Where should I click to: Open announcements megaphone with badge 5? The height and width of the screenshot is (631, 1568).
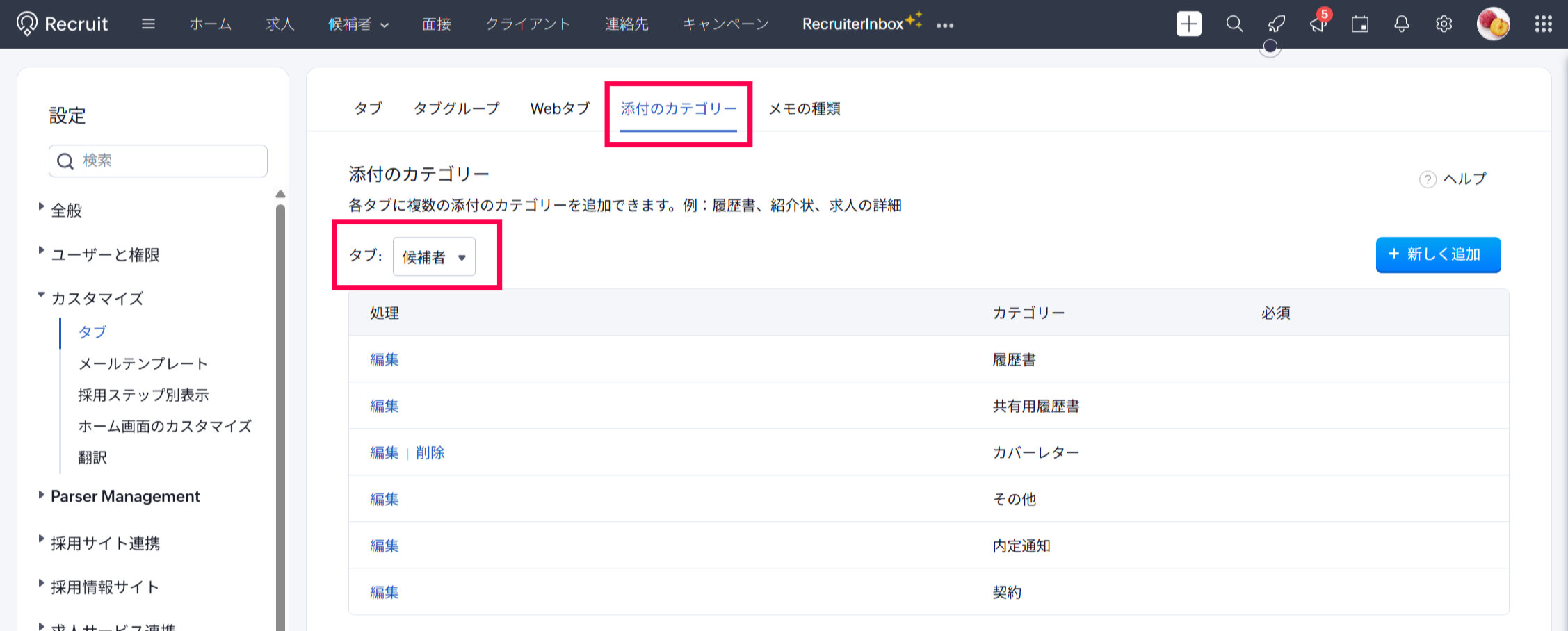point(1318,24)
